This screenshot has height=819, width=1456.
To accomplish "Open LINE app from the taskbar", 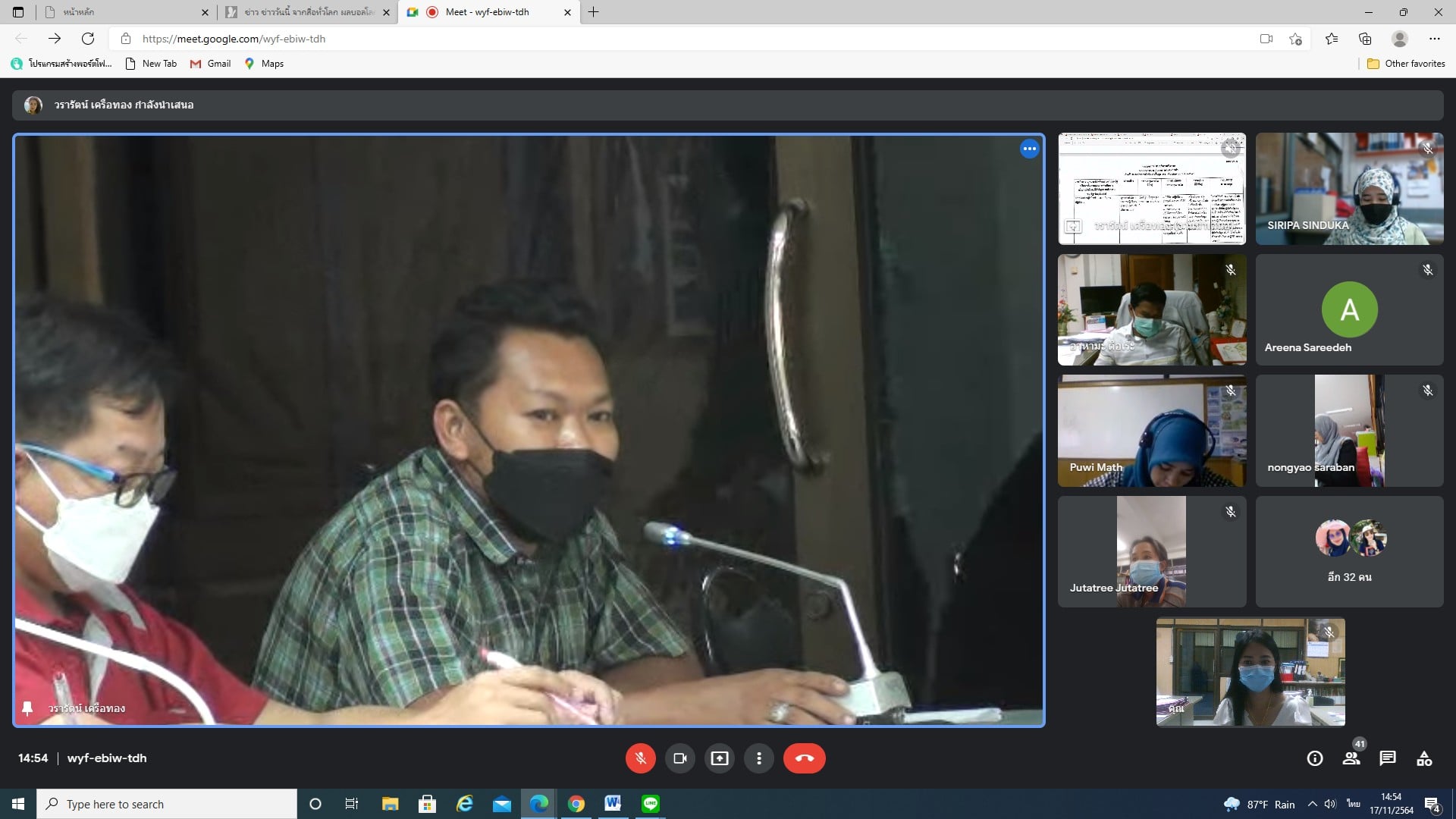I will coord(651,804).
